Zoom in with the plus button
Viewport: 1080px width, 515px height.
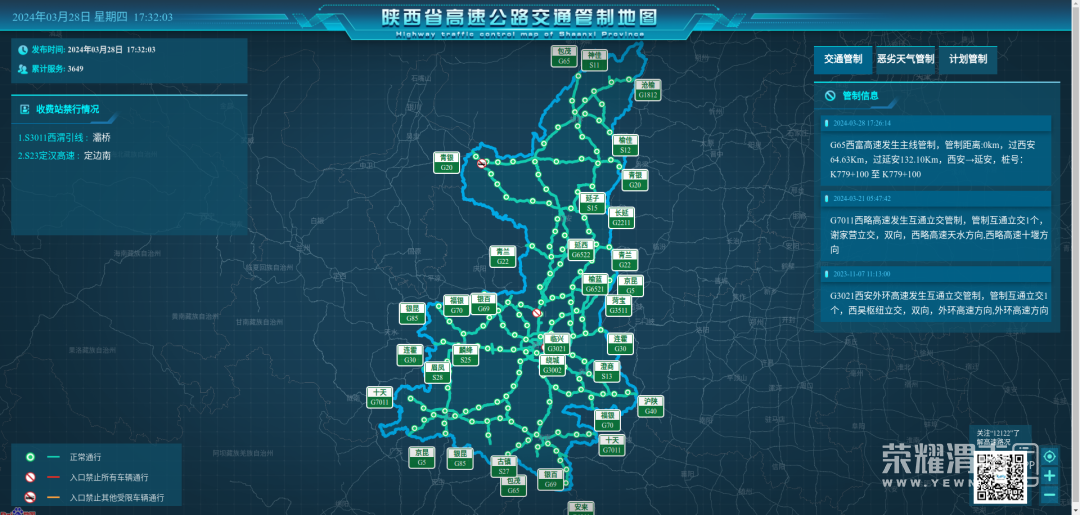1049,476
